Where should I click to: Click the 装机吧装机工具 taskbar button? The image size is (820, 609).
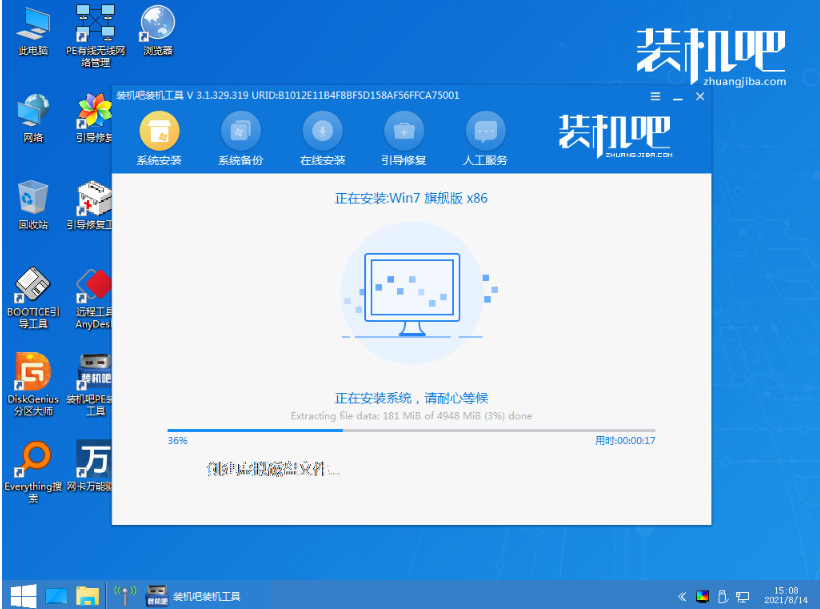(x=197, y=594)
